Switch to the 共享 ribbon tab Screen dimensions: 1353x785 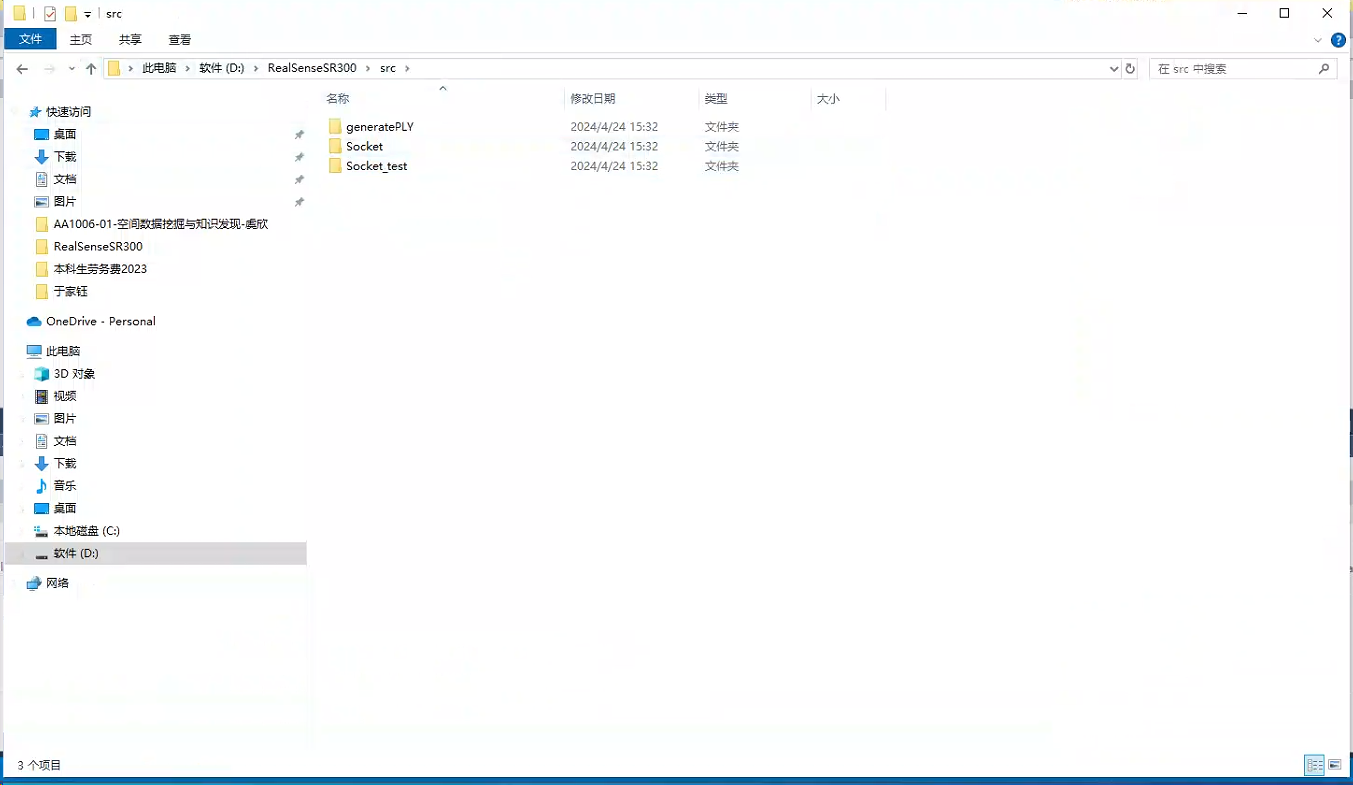coord(130,39)
